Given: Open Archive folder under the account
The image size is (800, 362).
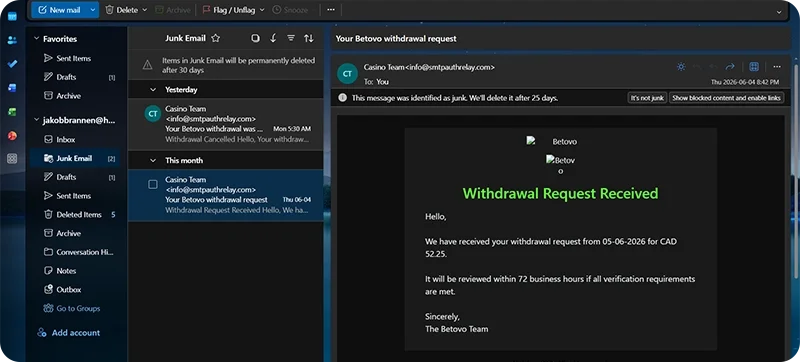Looking at the screenshot, I should tap(73, 233).
